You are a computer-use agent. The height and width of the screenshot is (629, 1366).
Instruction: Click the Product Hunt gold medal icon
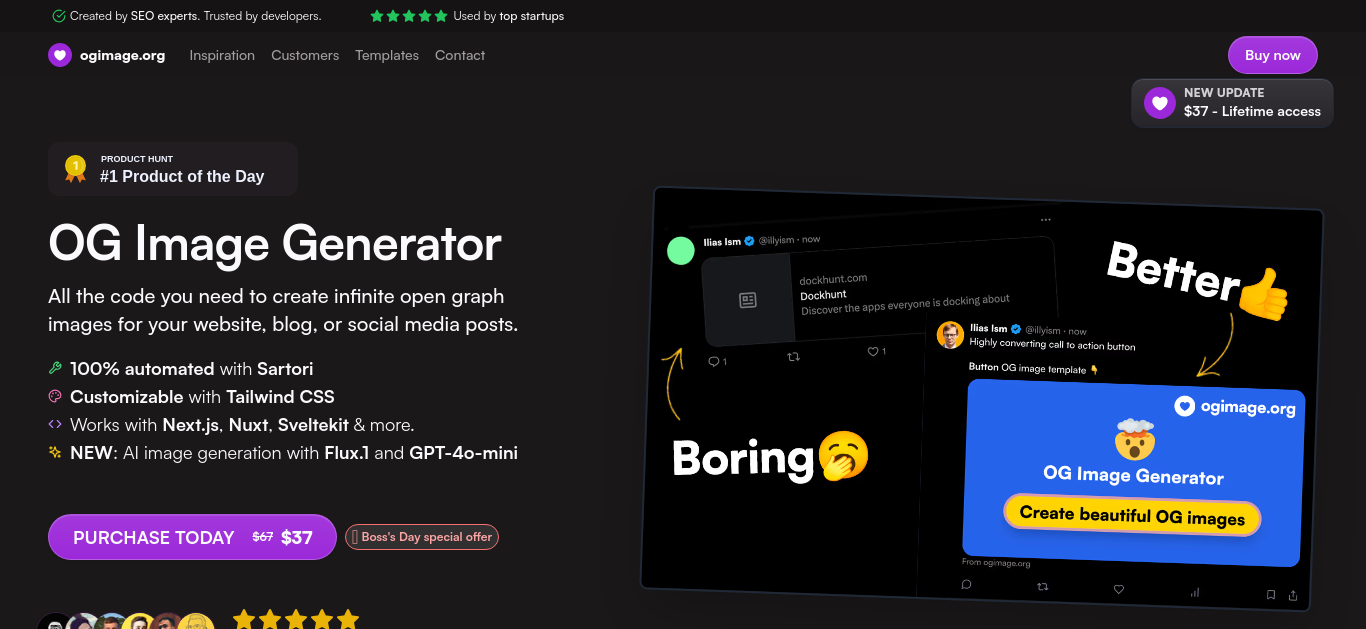[75, 168]
